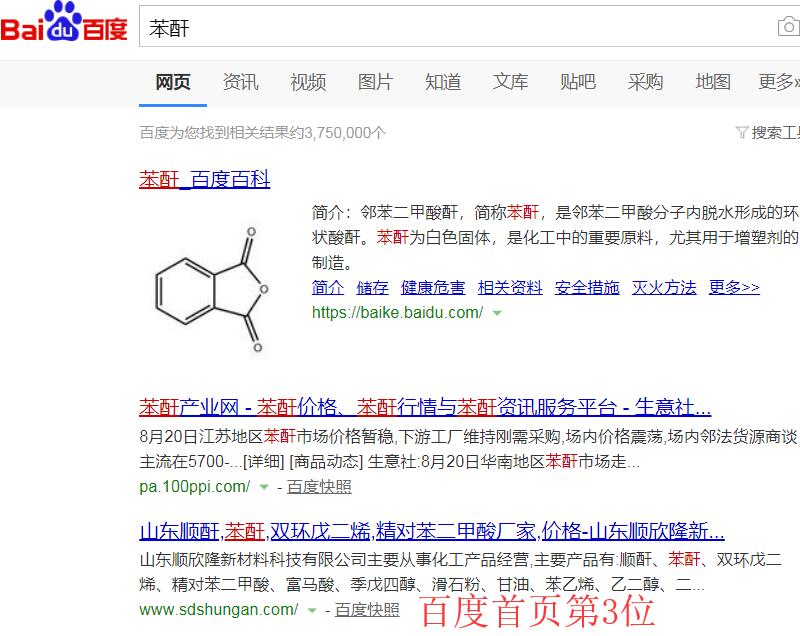
Task: Click the 百度为您找到相关结果约3,750,000个 text
Action: coord(263,133)
